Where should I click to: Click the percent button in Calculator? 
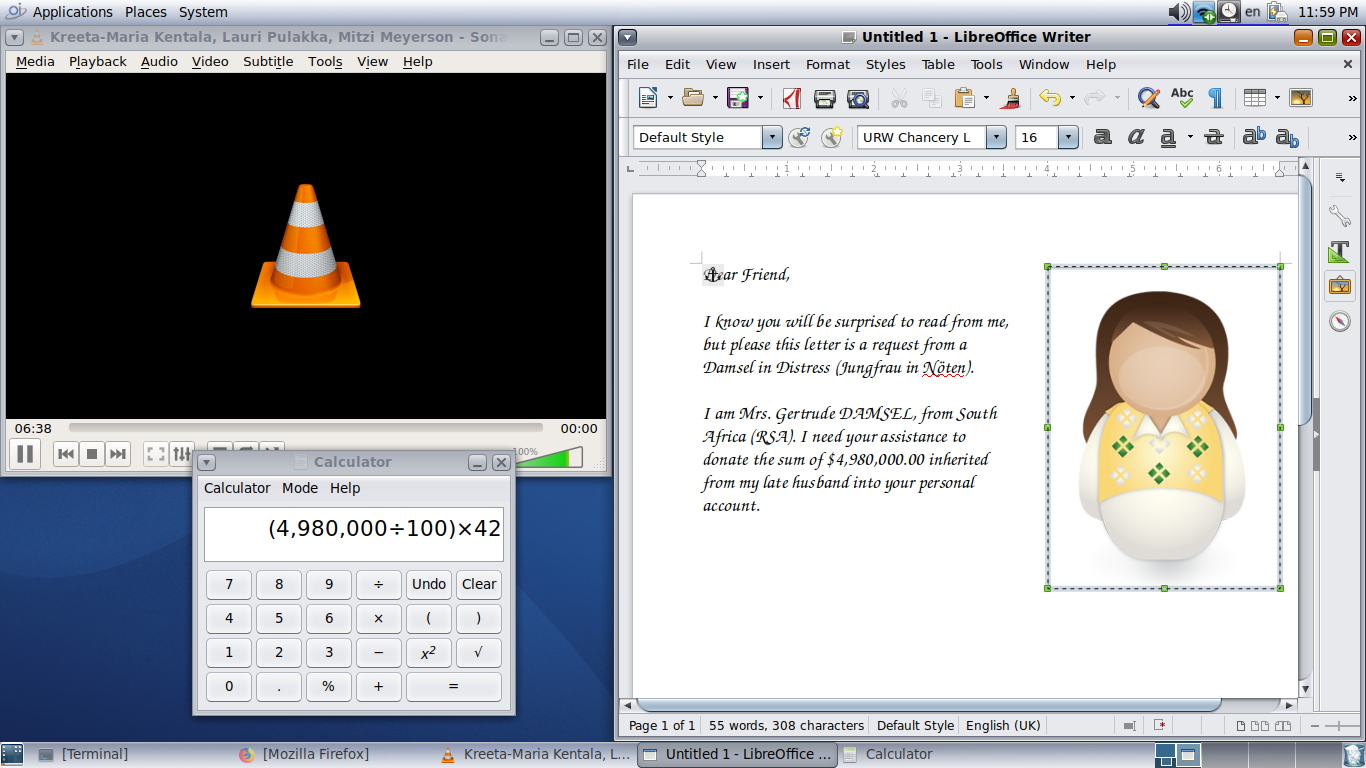tap(329, 687)
